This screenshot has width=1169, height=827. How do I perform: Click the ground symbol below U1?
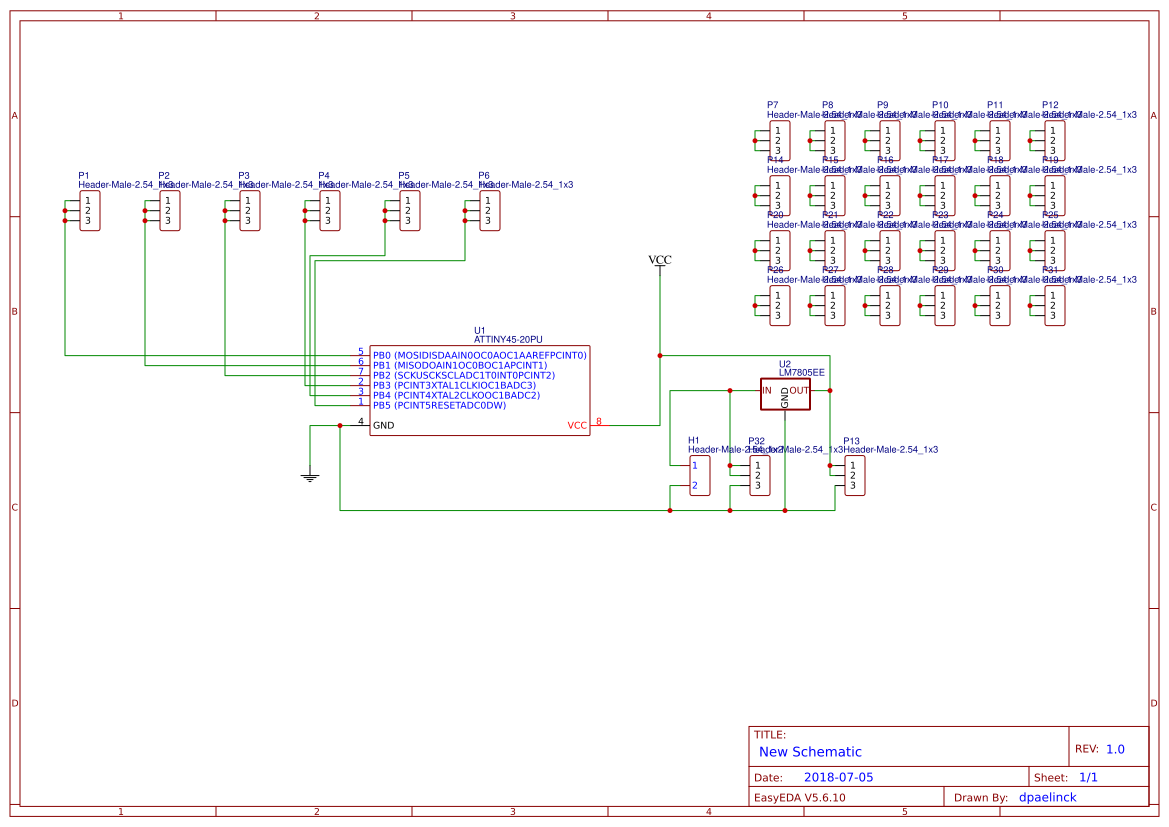click(x=309, y=474)
